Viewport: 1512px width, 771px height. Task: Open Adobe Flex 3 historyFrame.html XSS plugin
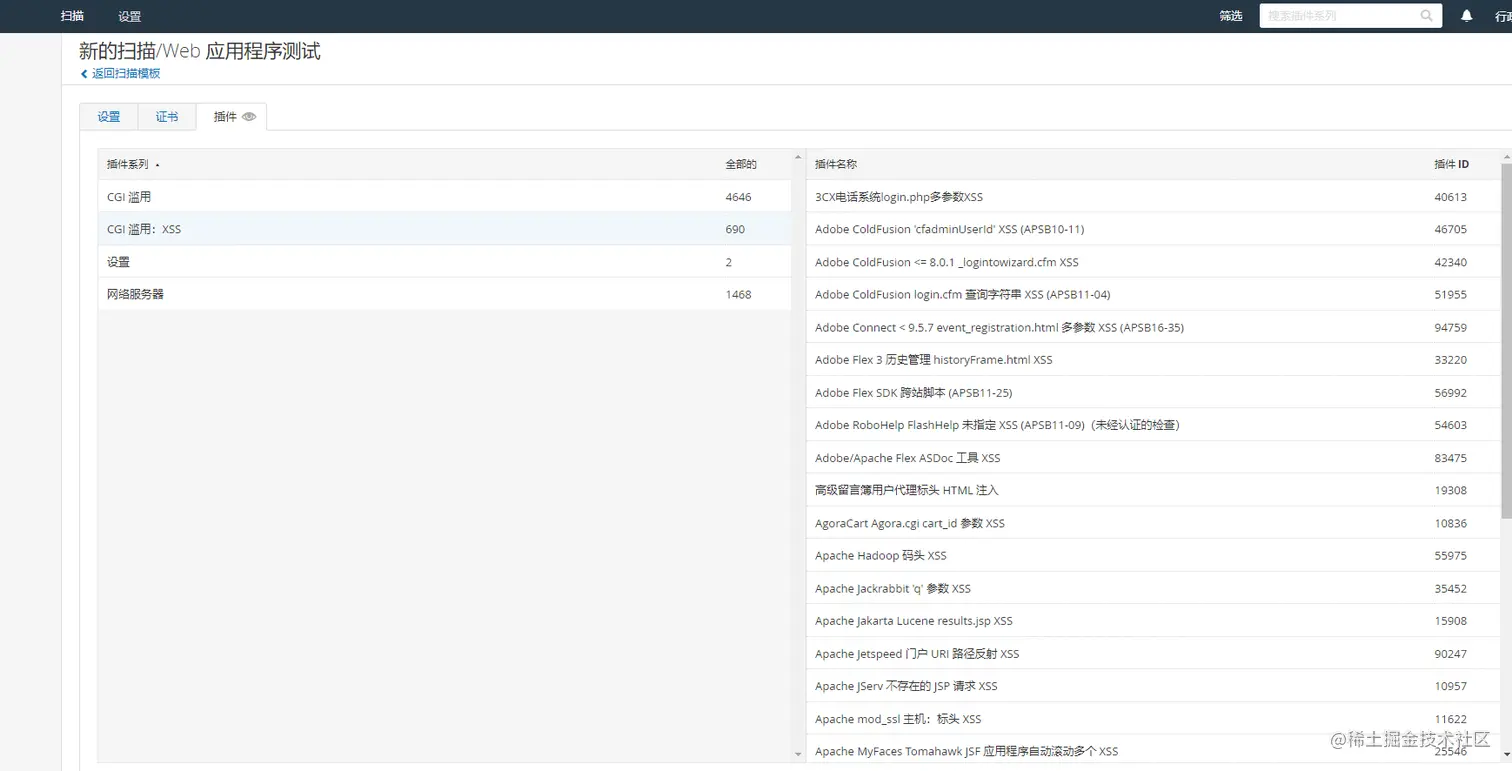[933, 360]
